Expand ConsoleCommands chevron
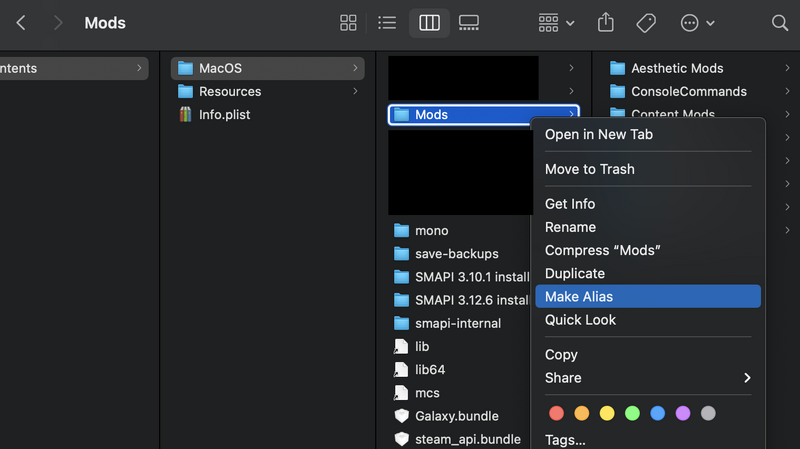 pyautogui.click(x=787, y=91)
